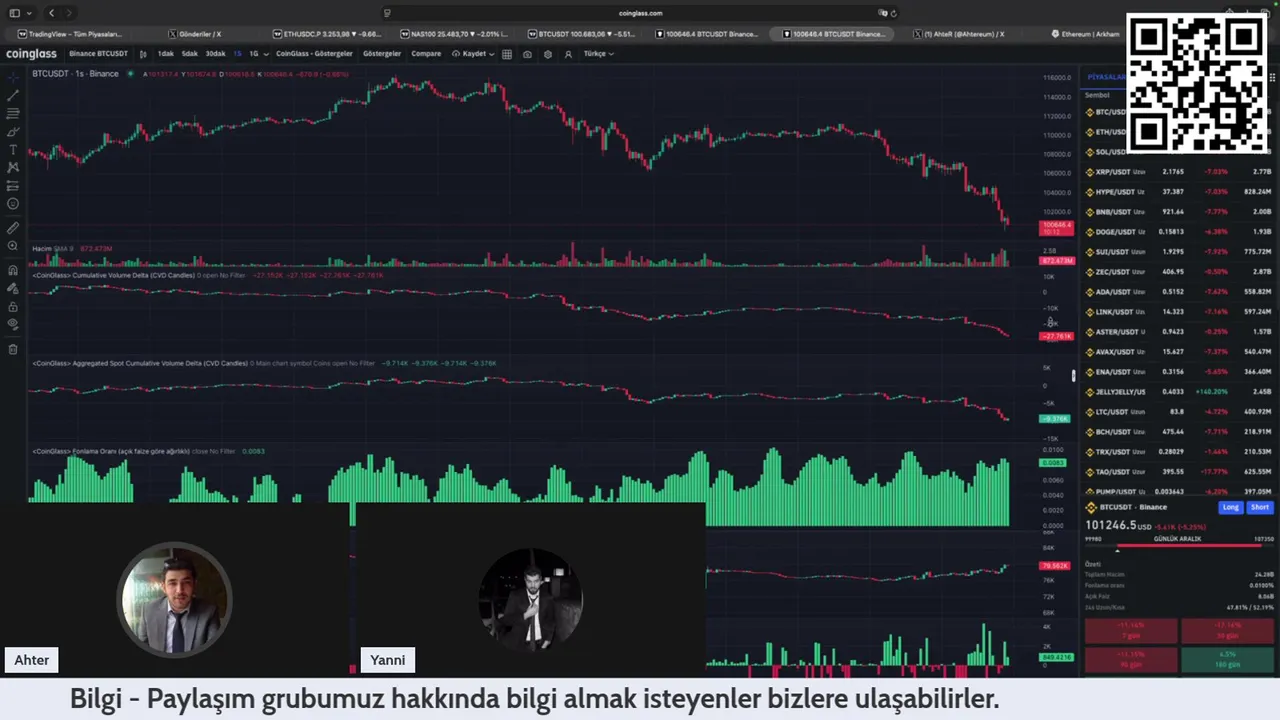
Task: Click the BTCUSDT - 1s - Binance chart legend
Action: coord(75,74)
